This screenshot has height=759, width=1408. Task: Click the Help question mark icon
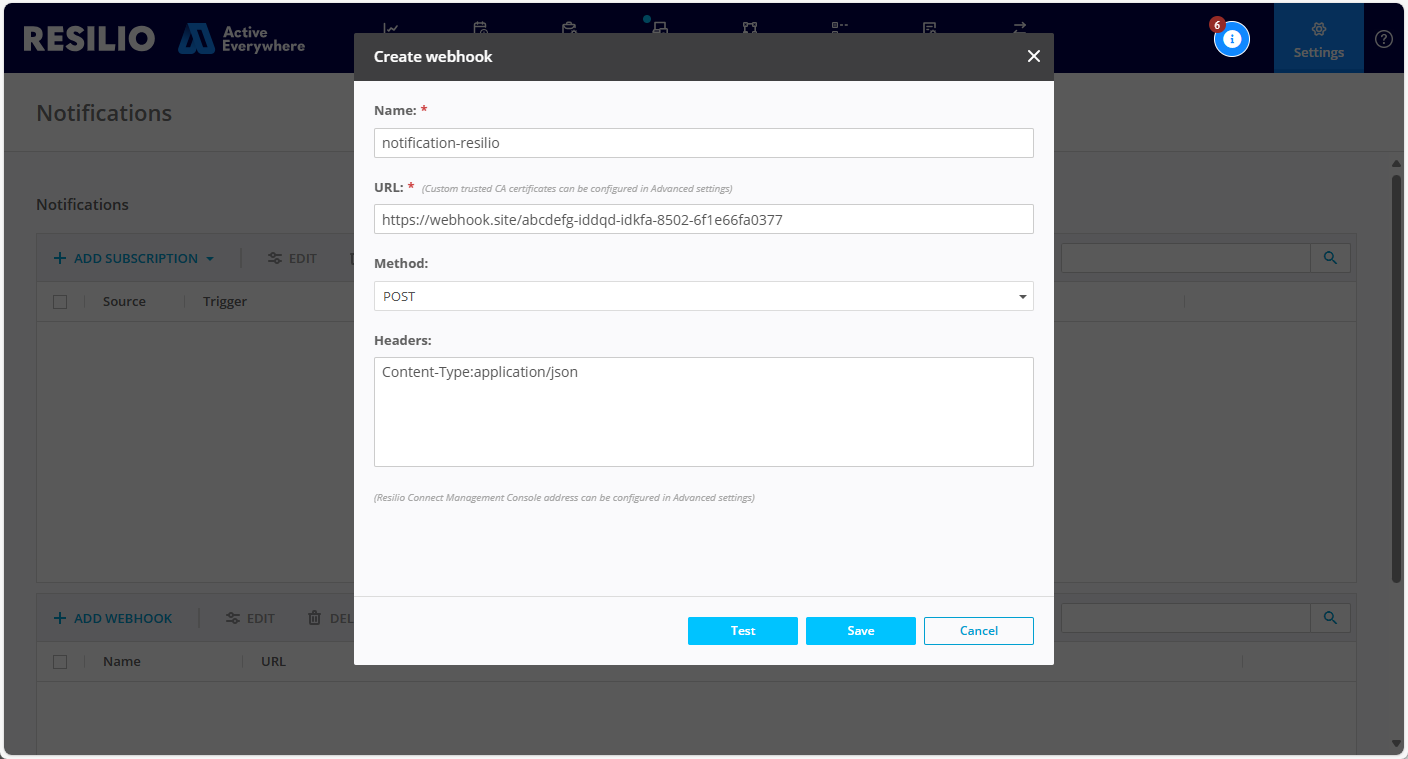1384,38
